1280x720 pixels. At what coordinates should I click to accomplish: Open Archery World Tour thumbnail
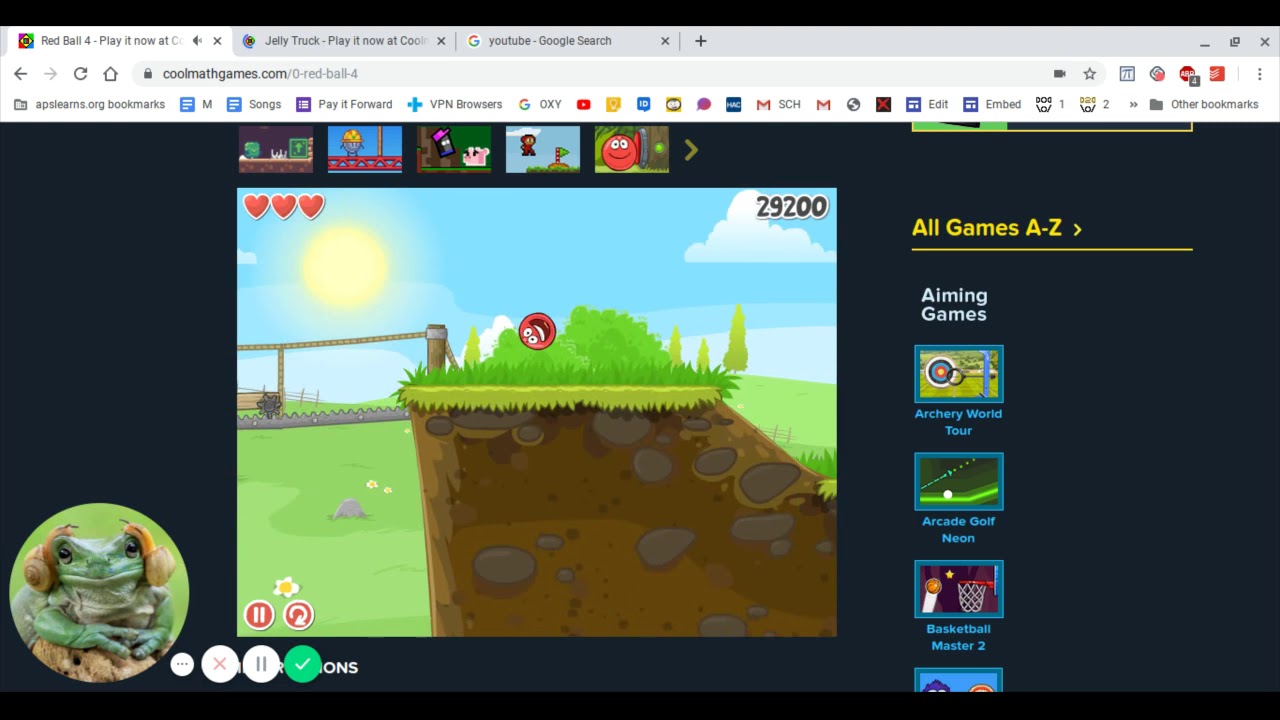click(x=958, y=374)
